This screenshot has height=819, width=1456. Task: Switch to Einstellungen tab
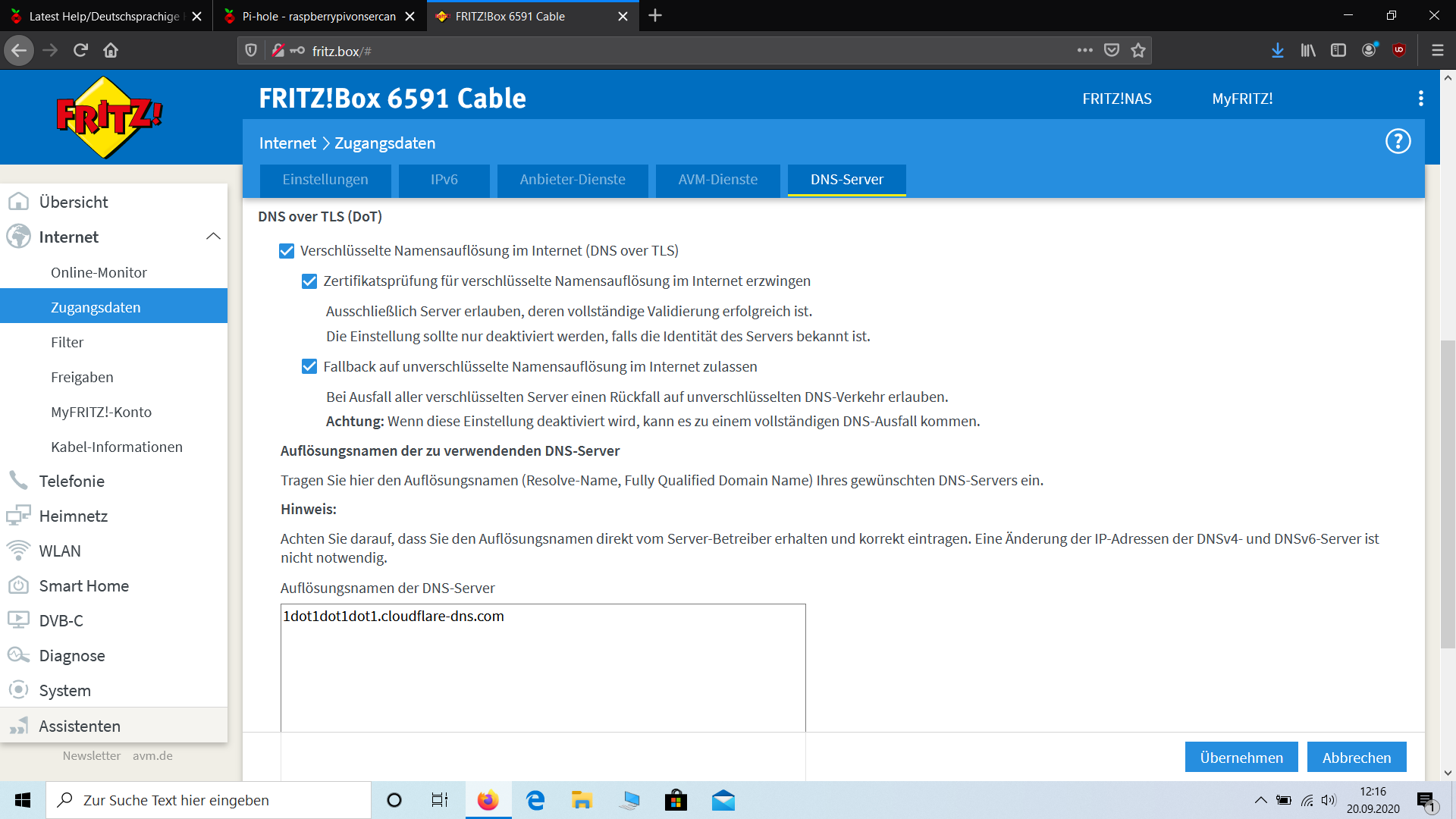pos(325,180)
